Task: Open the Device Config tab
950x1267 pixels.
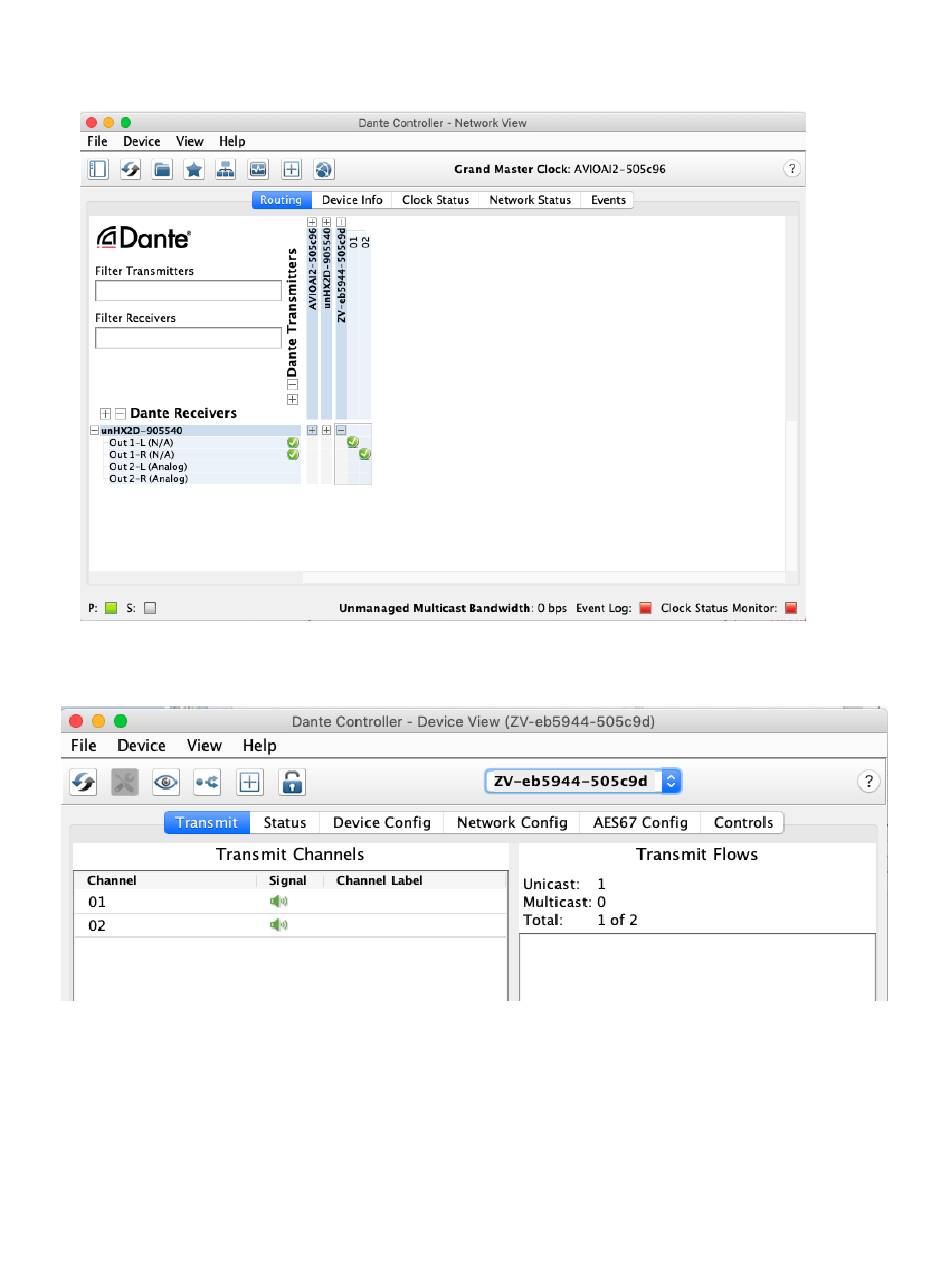Action: tap(382, 822)
